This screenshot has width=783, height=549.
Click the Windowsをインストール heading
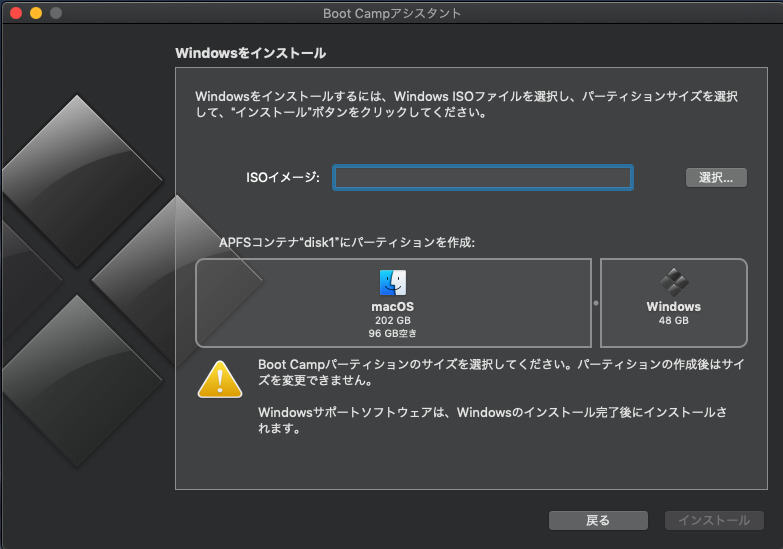(250, 53)
